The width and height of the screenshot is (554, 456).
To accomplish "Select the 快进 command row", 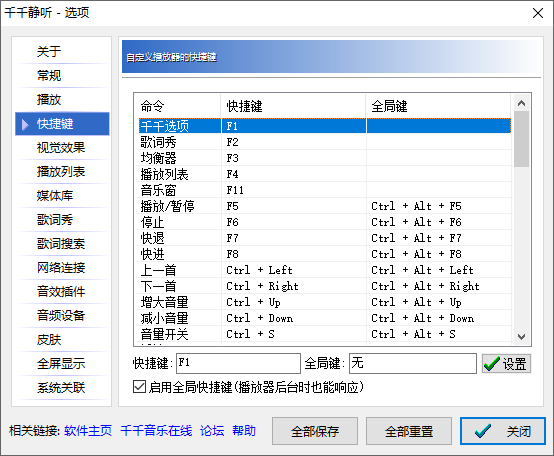I will coord(325,254).
